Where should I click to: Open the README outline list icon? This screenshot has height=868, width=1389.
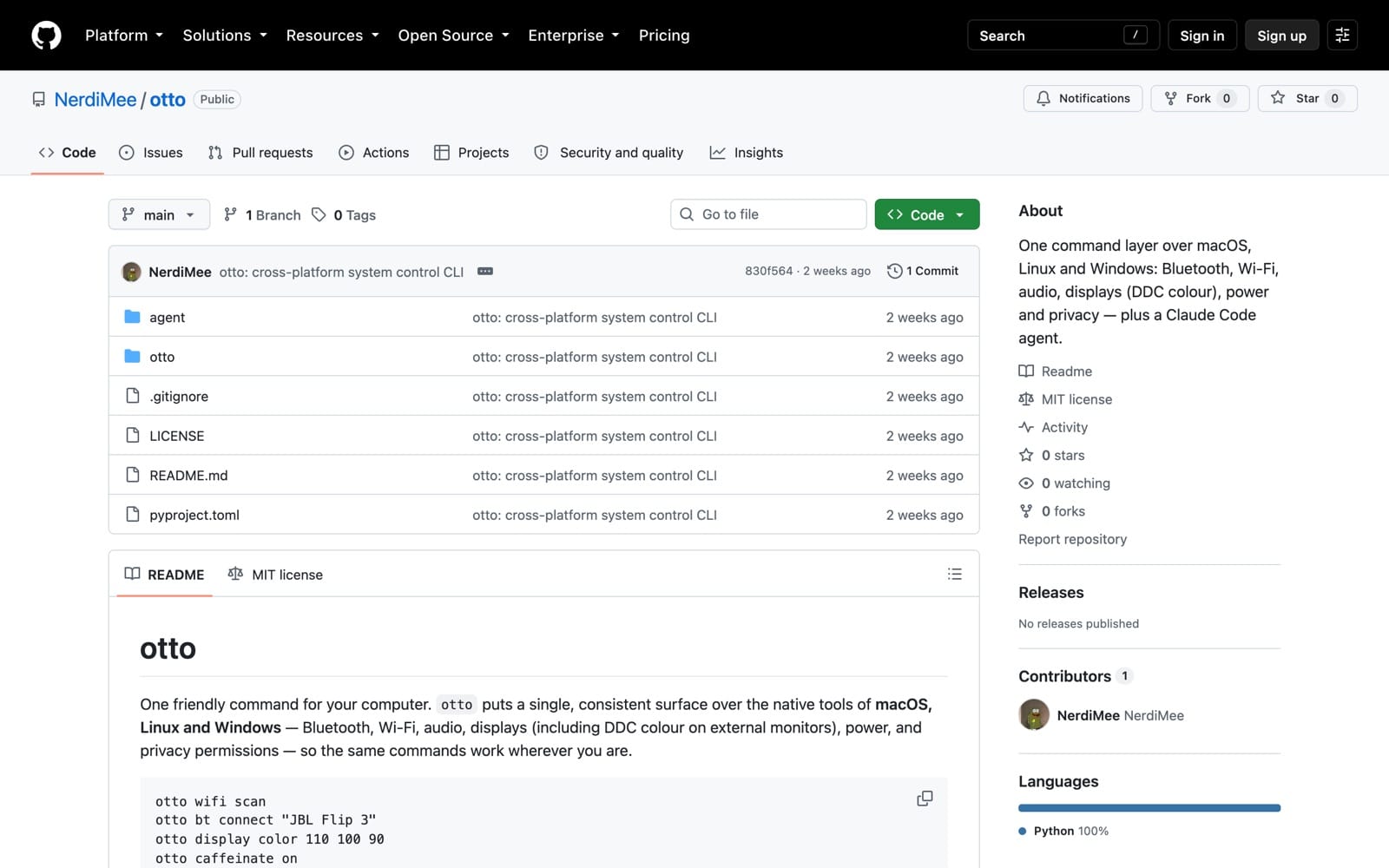pyautogui.click(x=955, y=574)
